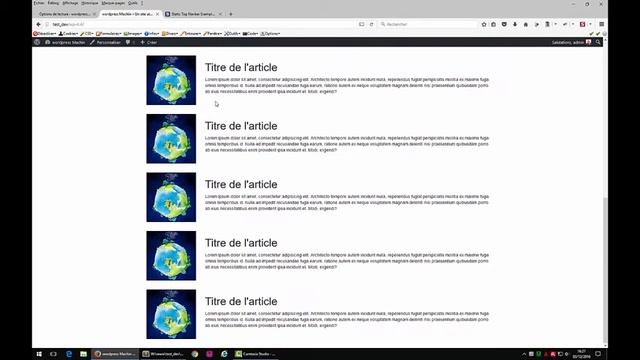Toggle reader view icon in address bar
Viewport: 640px width, 360px height.
(362, 24)
